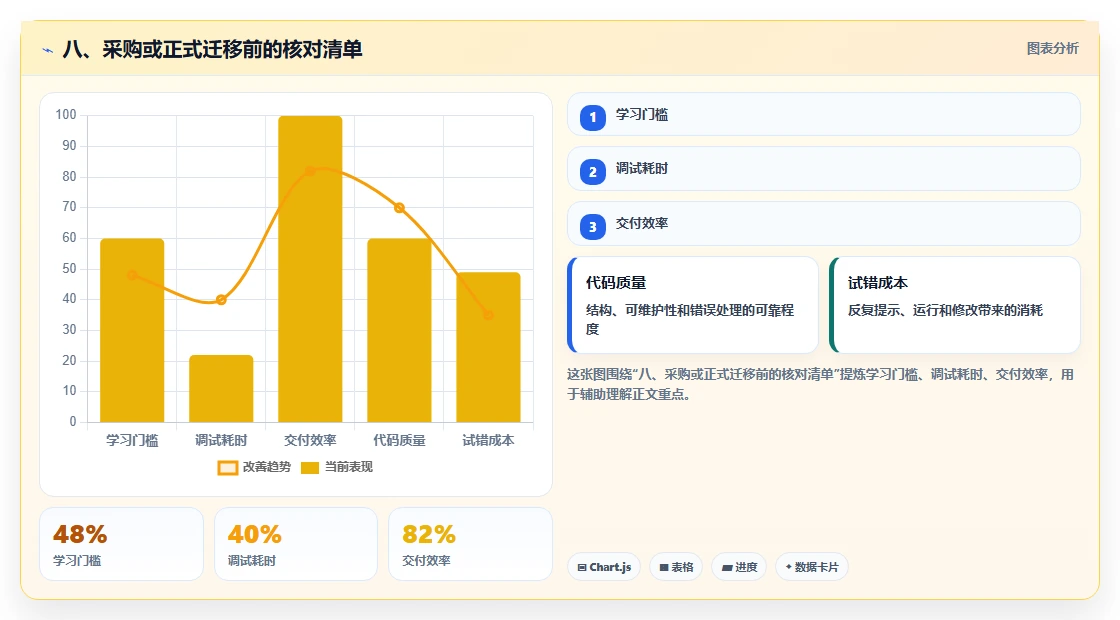Click the 交付效率 x-axis label

(x=310, y=441)
